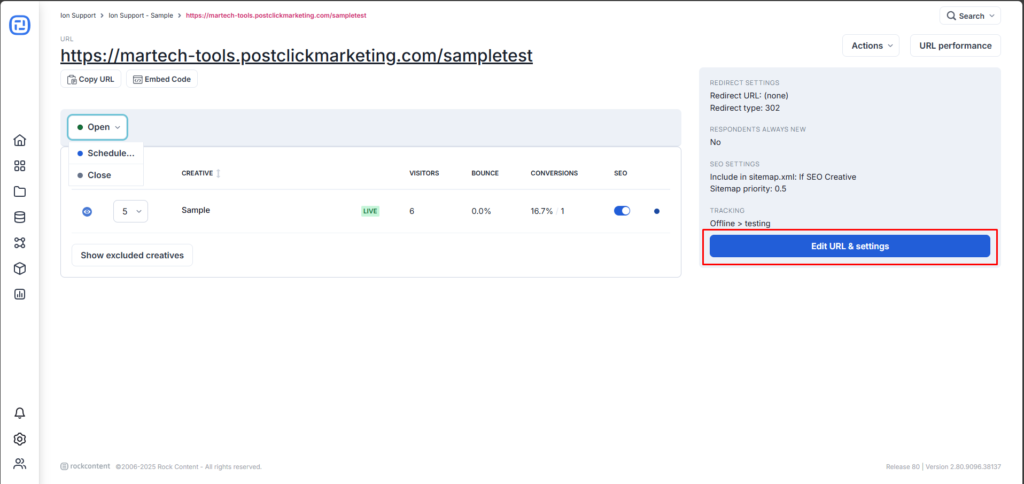
Task: Click the LIVE badge for Sample
Action: tap(370, 211)
